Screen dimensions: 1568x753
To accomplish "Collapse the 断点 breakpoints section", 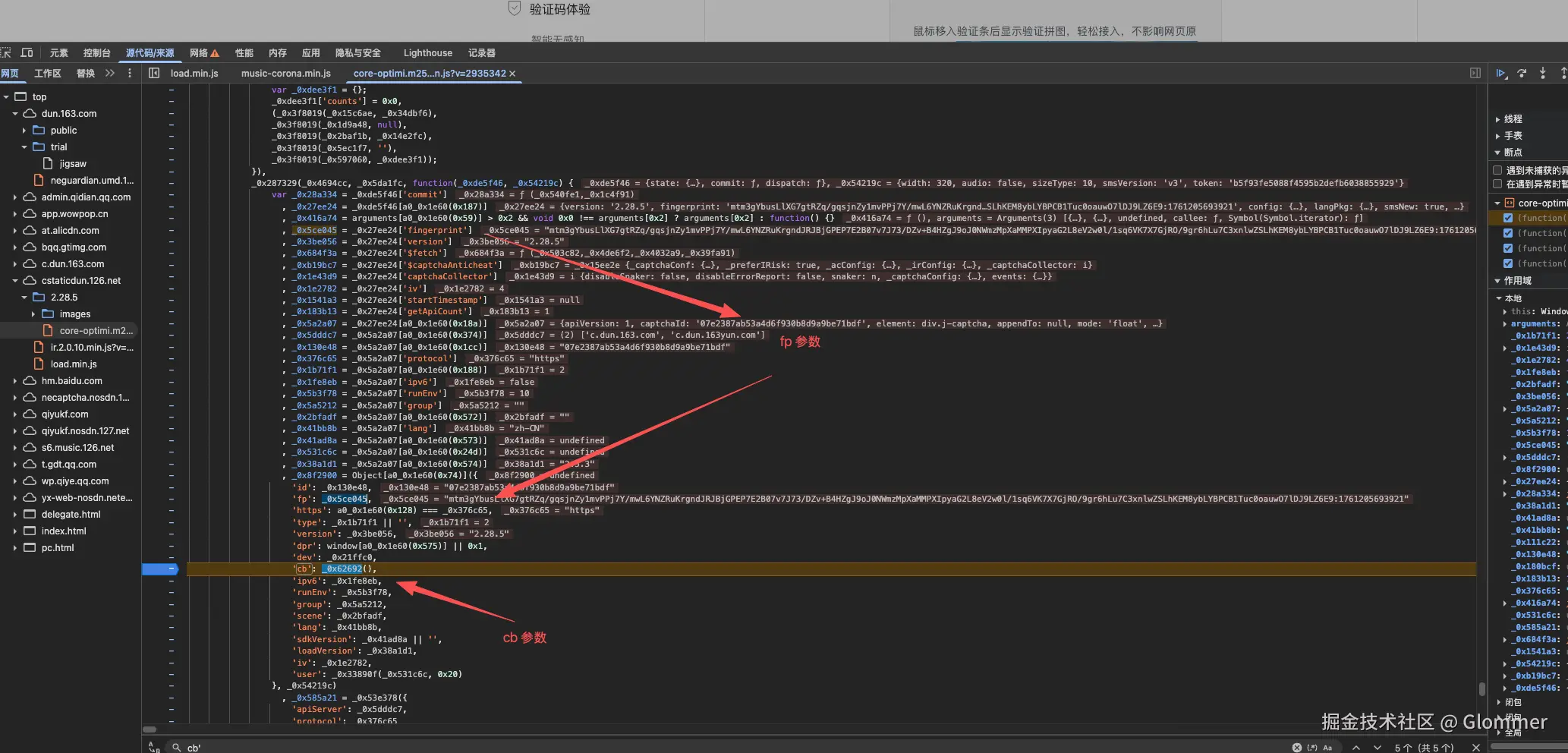I will click(1497, 153).
